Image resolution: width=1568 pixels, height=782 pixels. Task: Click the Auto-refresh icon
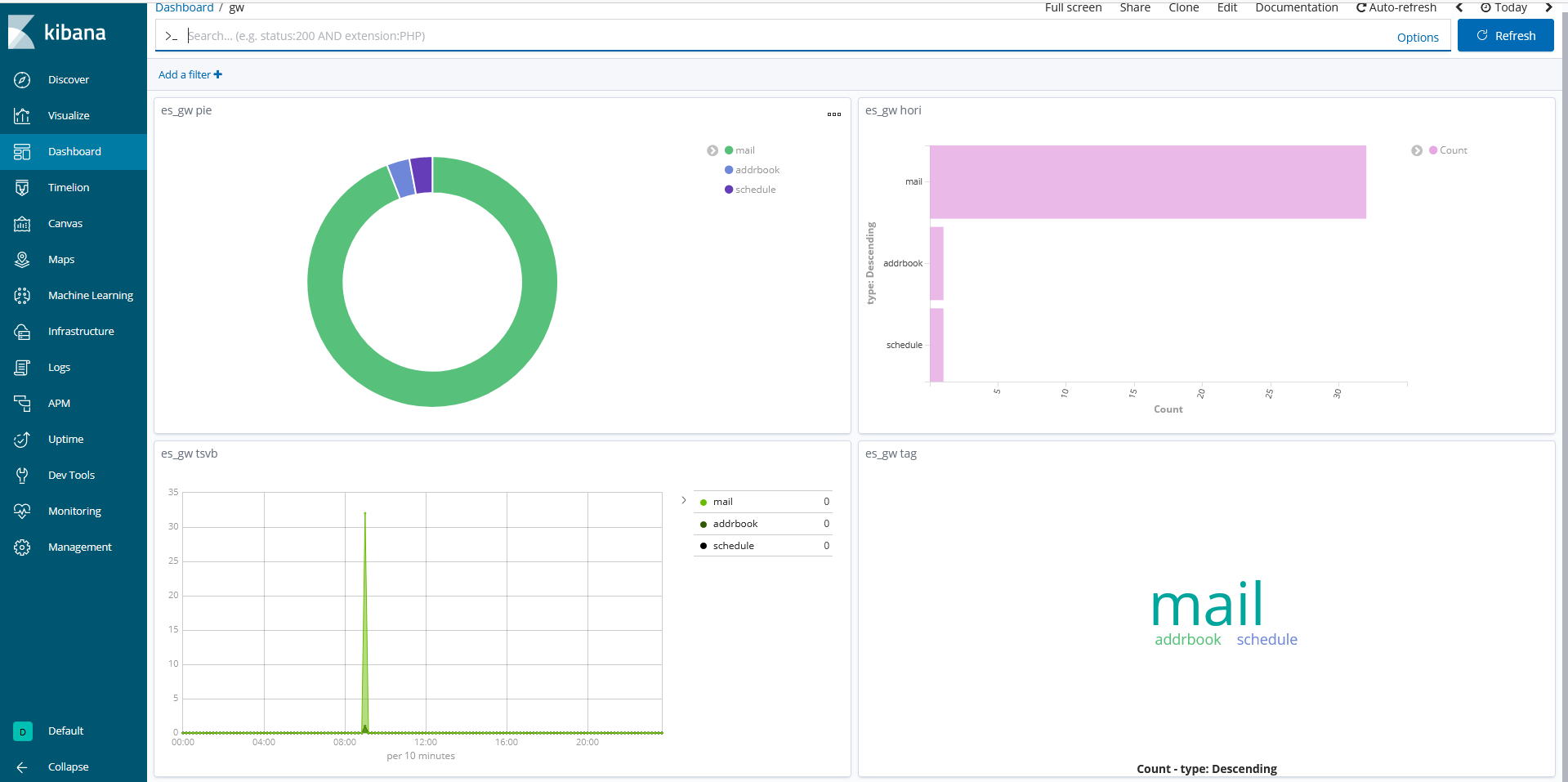tap(1361, 7)
